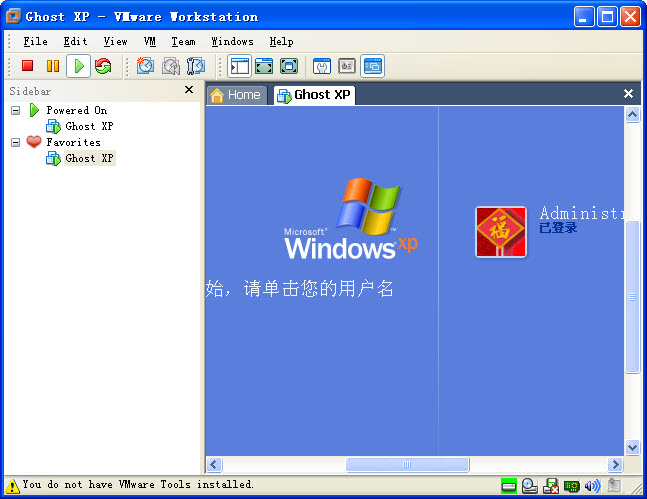This screenshot has width=647, height=499.
Task: Click the sound device icon in status bar
Action: (592, 486)
